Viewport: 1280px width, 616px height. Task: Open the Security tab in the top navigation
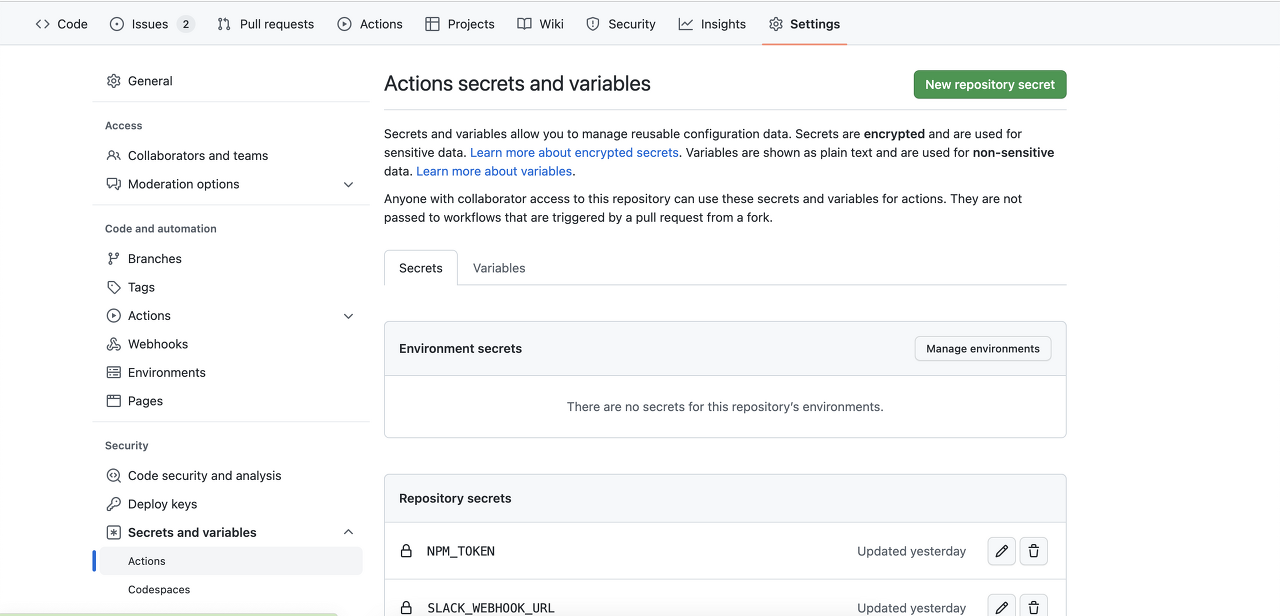(x=620, y=23)
